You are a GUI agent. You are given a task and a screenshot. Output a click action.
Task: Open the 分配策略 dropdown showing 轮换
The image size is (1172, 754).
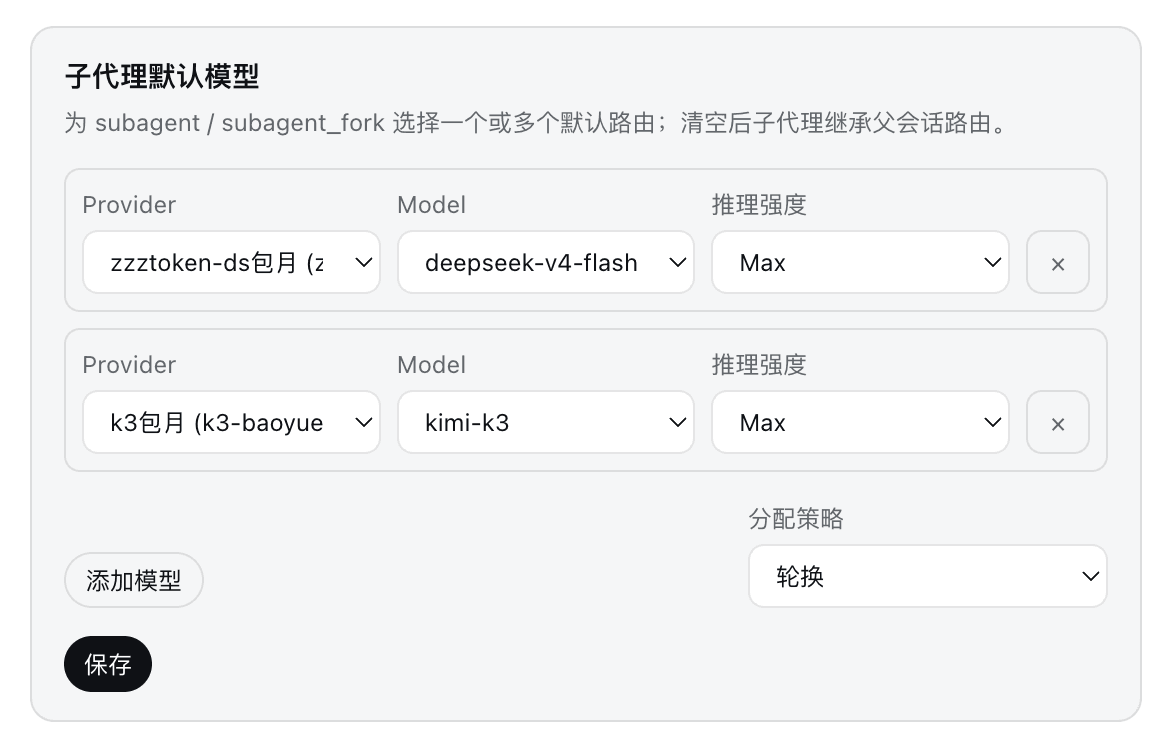[928, 576]
